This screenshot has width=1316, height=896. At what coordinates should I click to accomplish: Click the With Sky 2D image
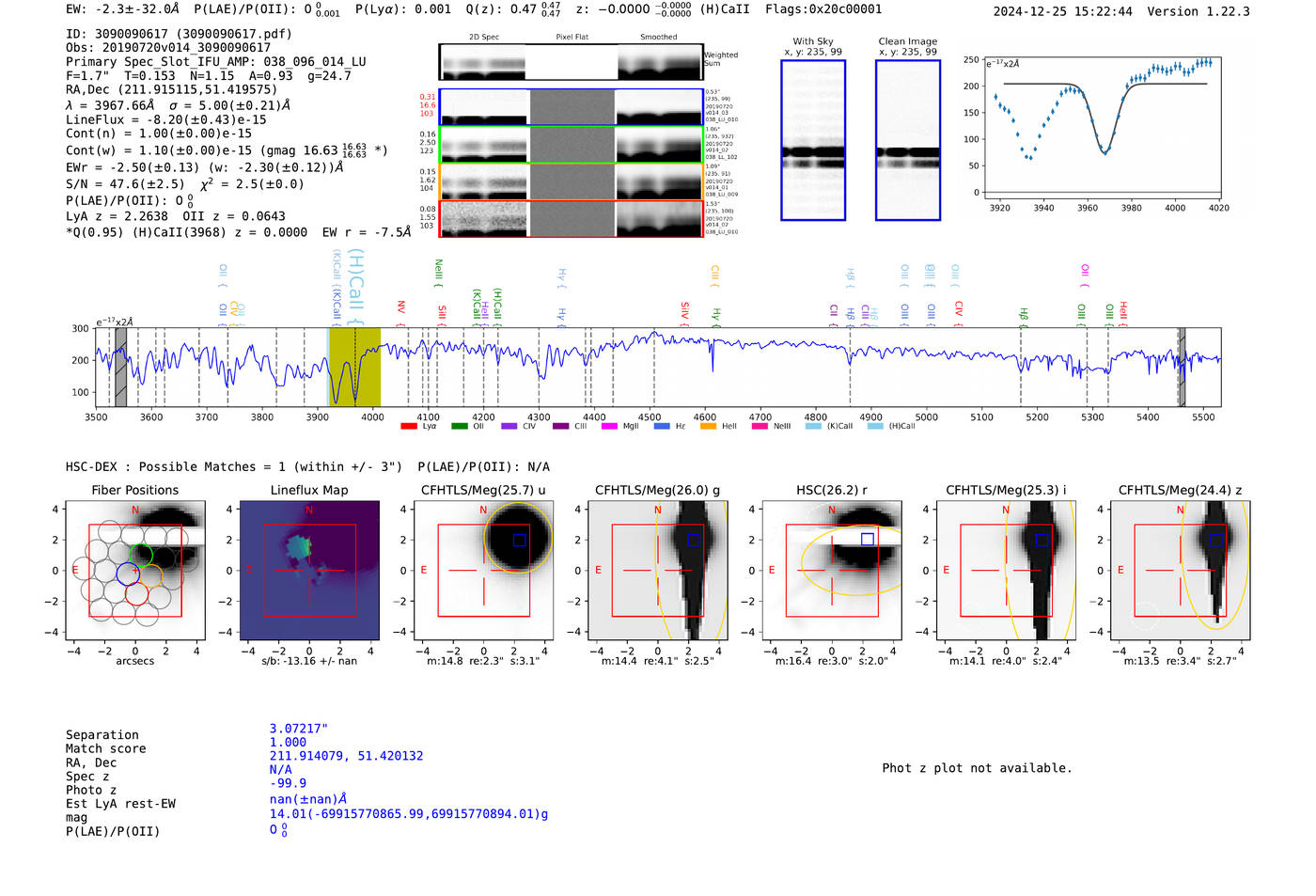pyautogui.click(x=813, y=140)
